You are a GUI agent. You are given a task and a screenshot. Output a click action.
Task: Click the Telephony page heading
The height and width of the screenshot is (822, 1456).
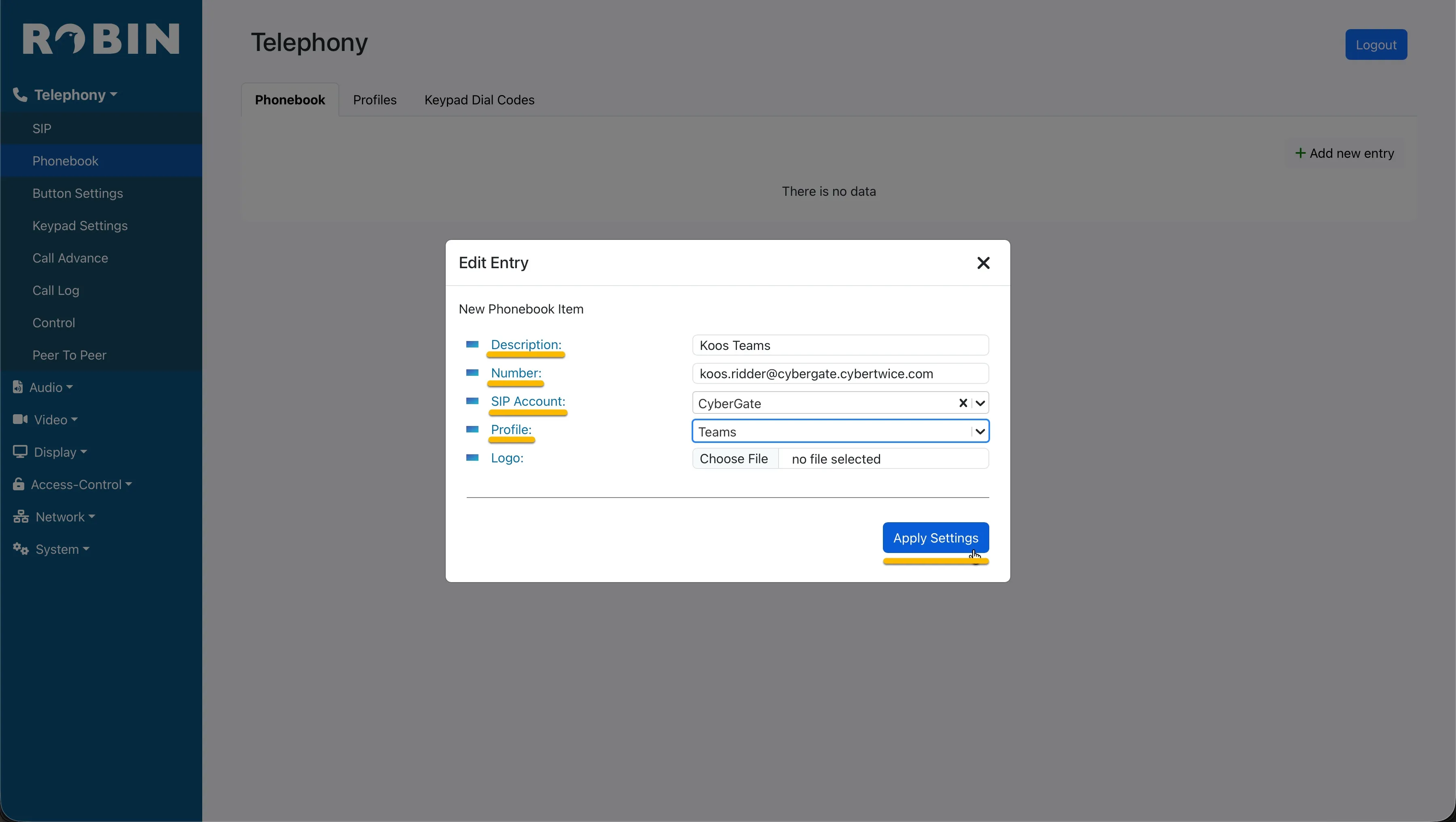(x=309, y=42)
